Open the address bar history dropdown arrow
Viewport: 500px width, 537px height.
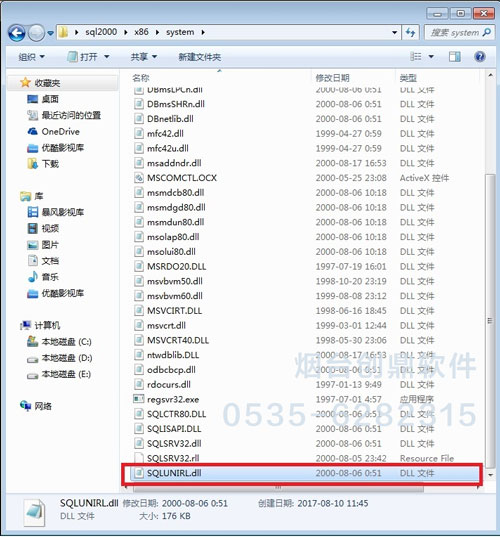(395, 33)
